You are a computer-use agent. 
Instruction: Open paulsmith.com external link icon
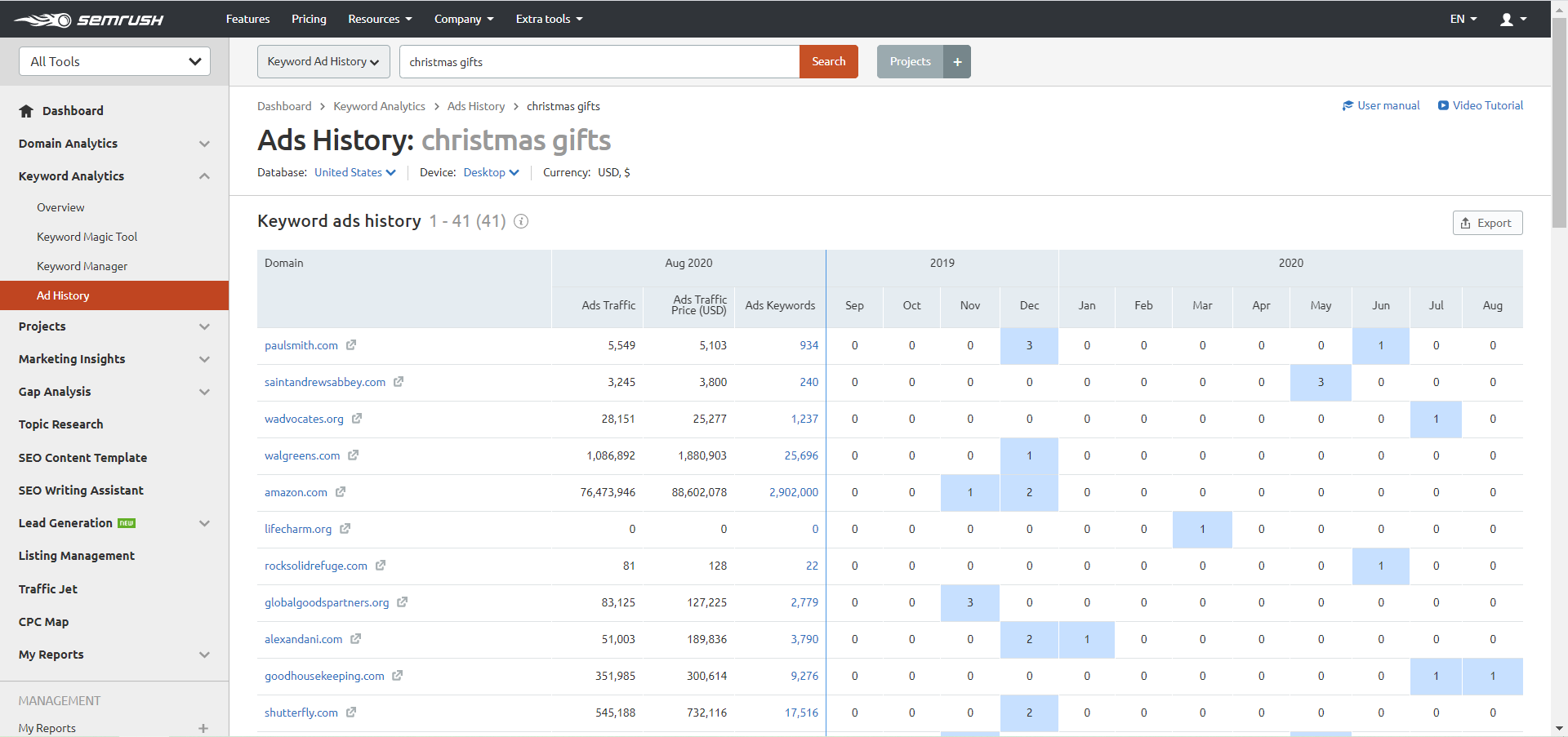(x=351, y=345)
